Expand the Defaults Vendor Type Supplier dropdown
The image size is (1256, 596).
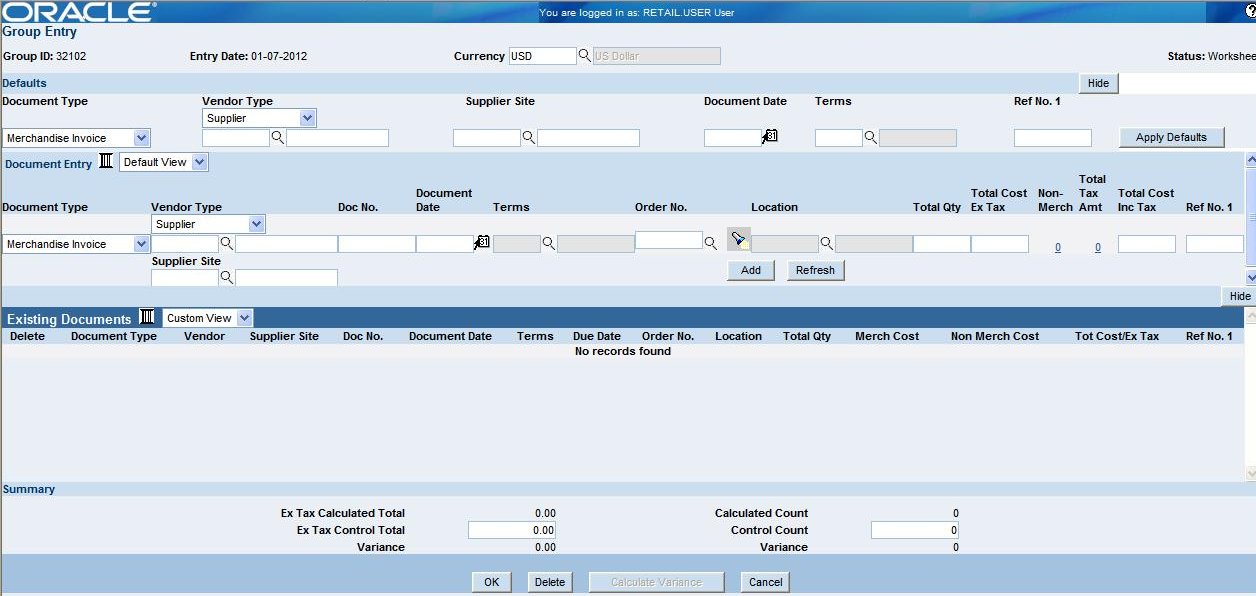308,118
